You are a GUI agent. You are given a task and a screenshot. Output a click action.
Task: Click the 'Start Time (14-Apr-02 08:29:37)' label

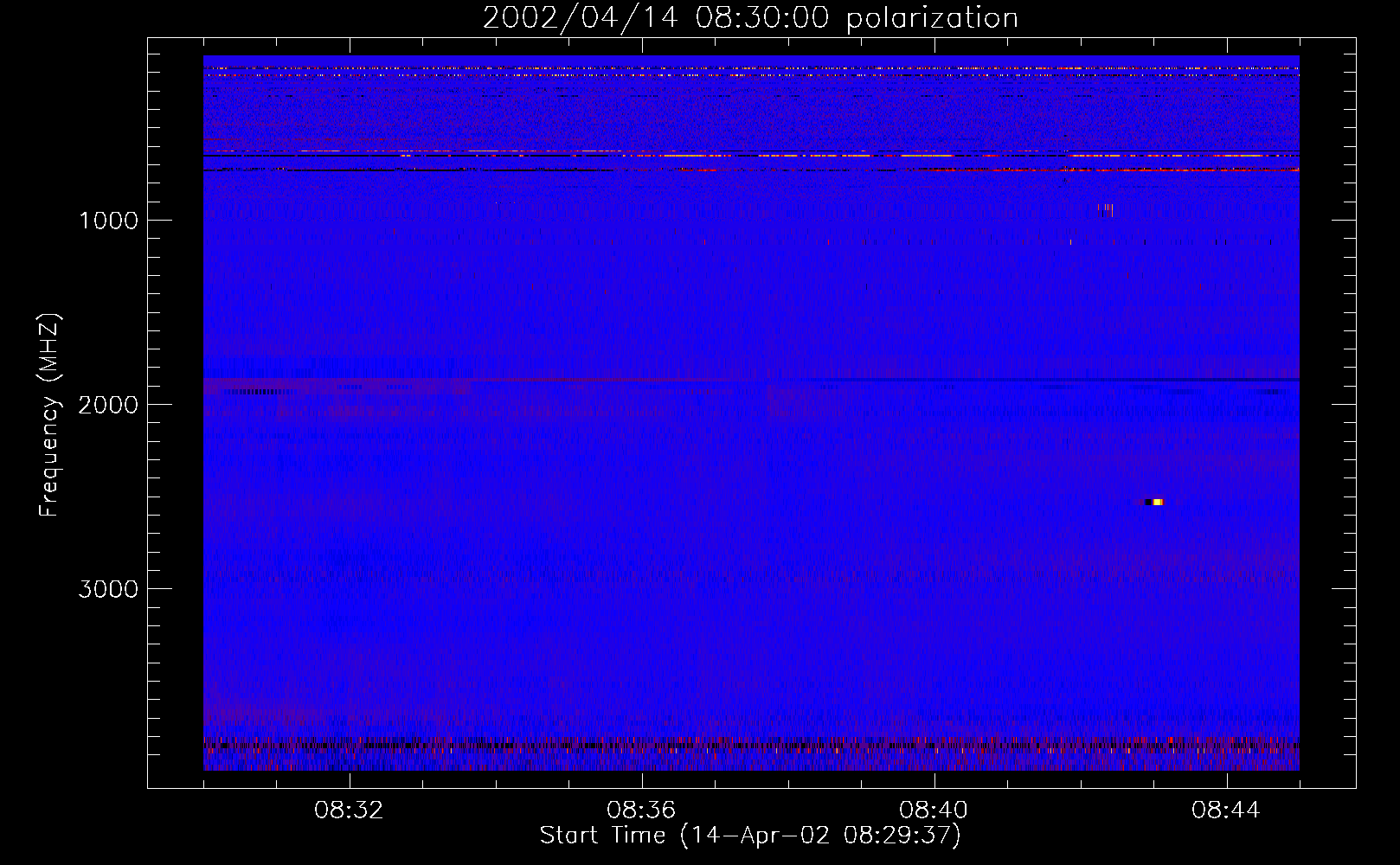click(750, 836)
